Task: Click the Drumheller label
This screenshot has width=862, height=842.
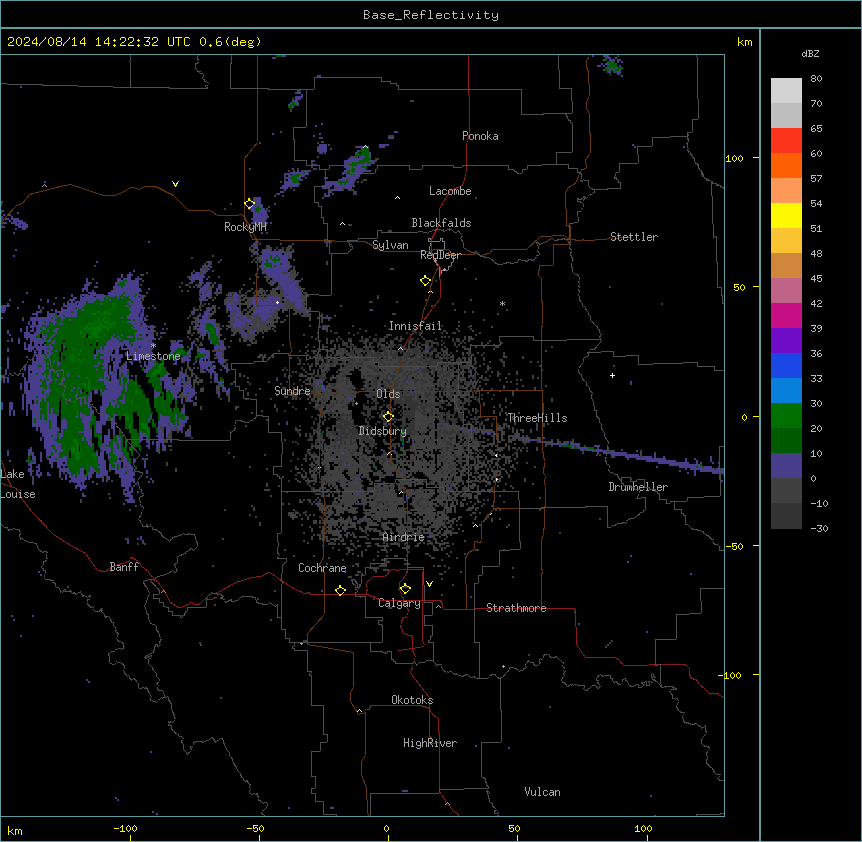Action: [638, 487]
